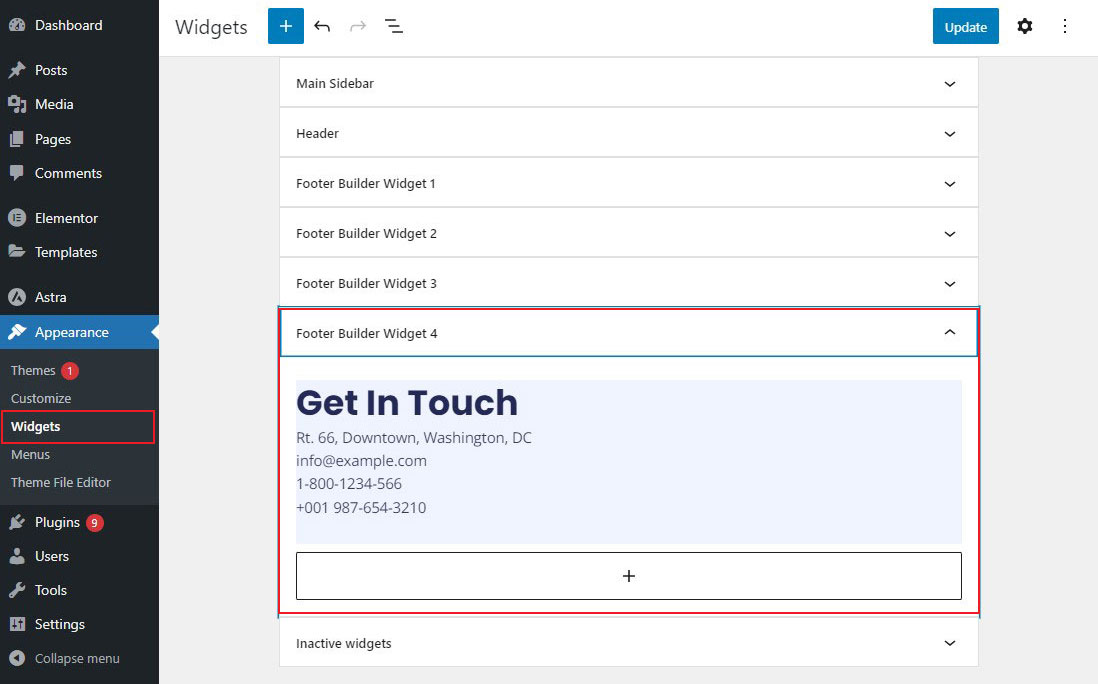
Task: Click the Pages icon in sidebar
Action: click(17, 139)
